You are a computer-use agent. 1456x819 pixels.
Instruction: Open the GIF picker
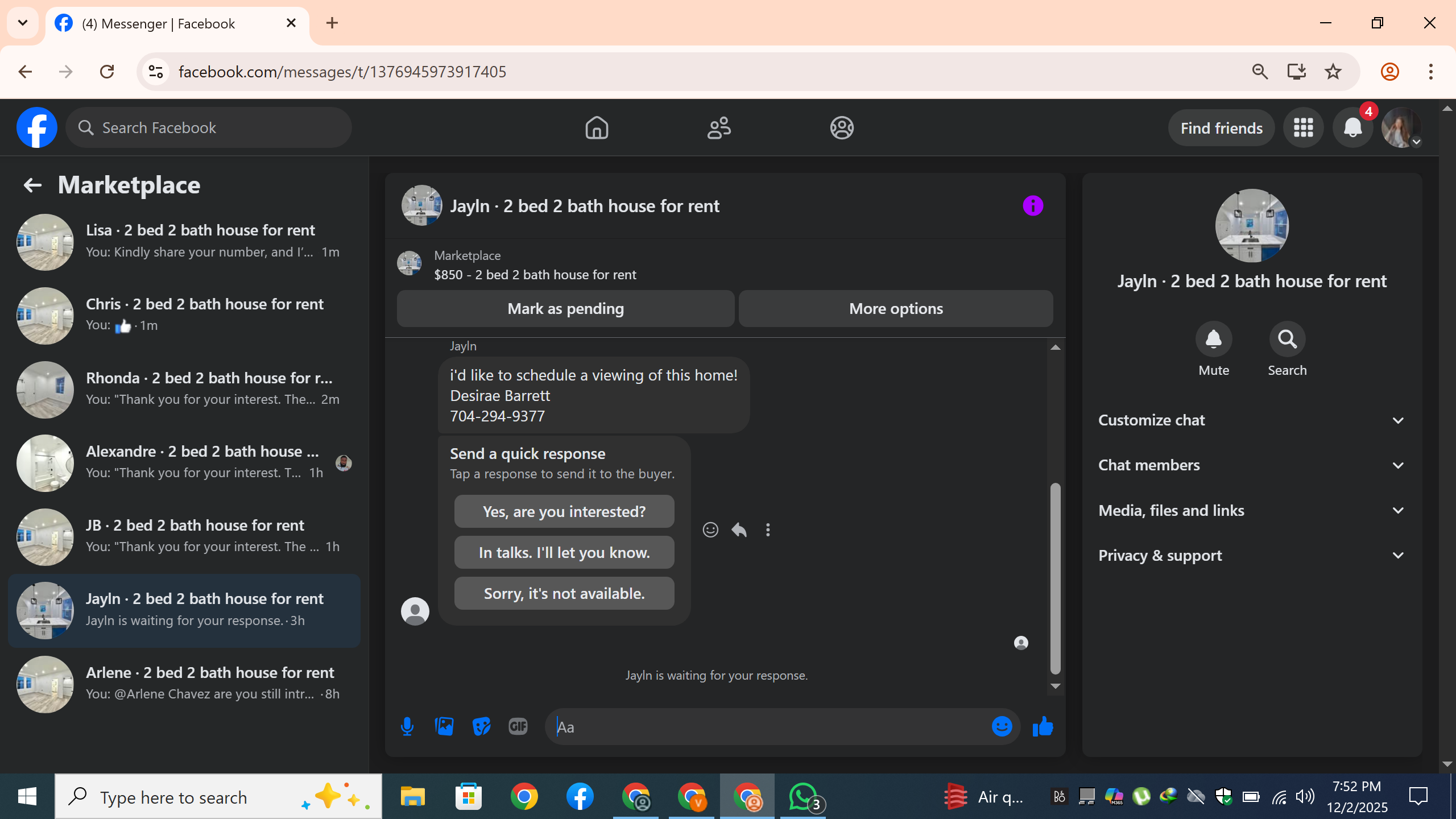(x=518, y=726)
